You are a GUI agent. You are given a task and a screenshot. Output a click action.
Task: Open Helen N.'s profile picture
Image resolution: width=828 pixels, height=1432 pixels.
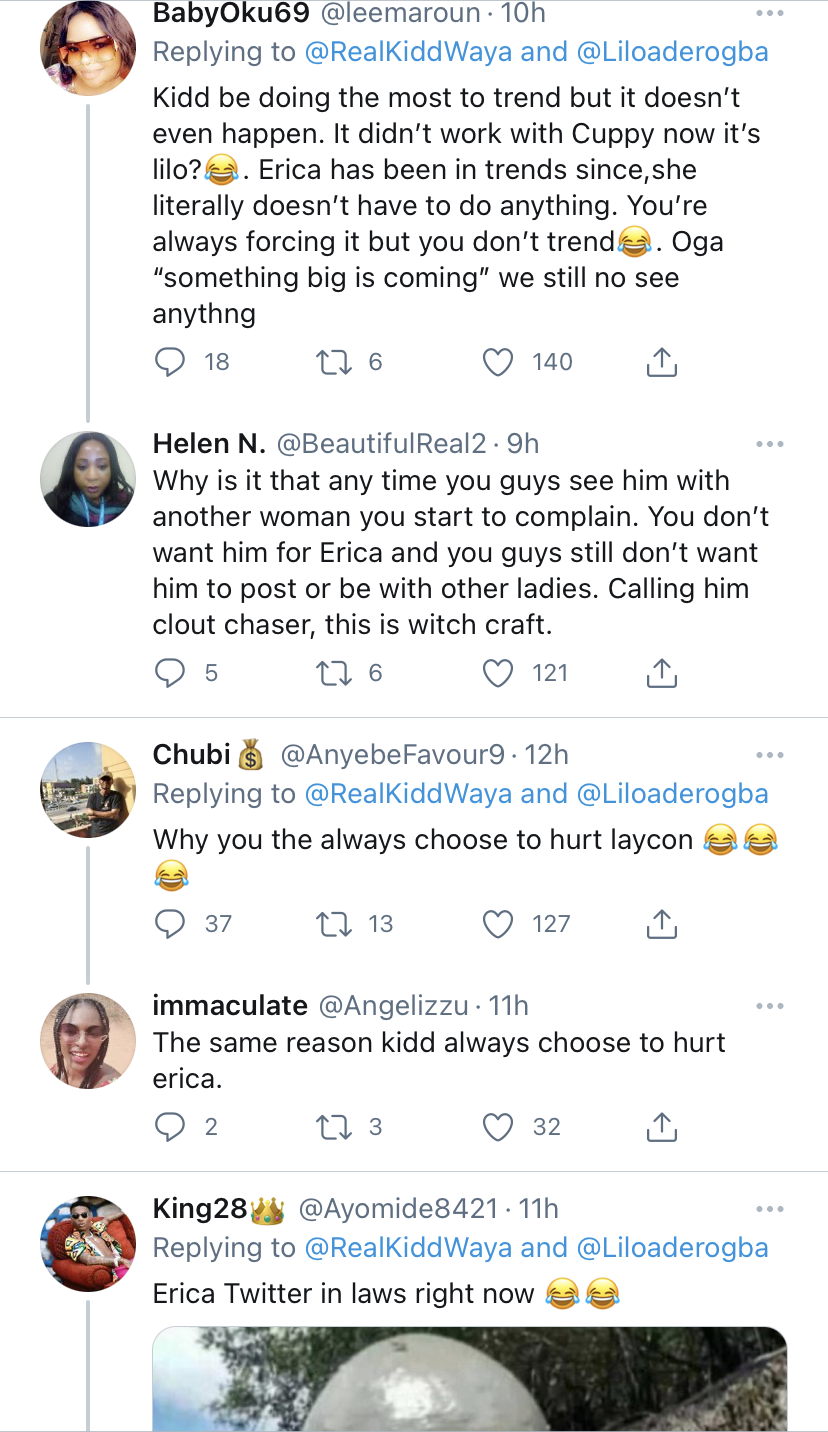88,478
